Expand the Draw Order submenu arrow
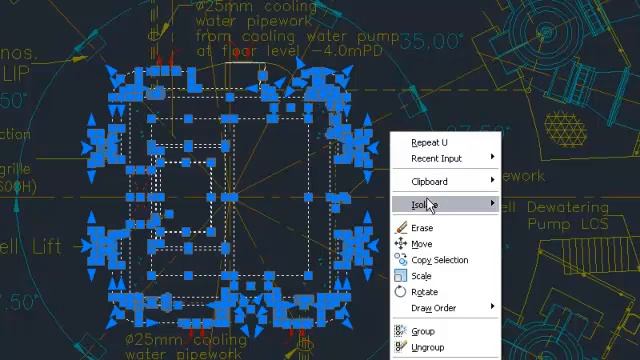 click(x=492, y=306)
